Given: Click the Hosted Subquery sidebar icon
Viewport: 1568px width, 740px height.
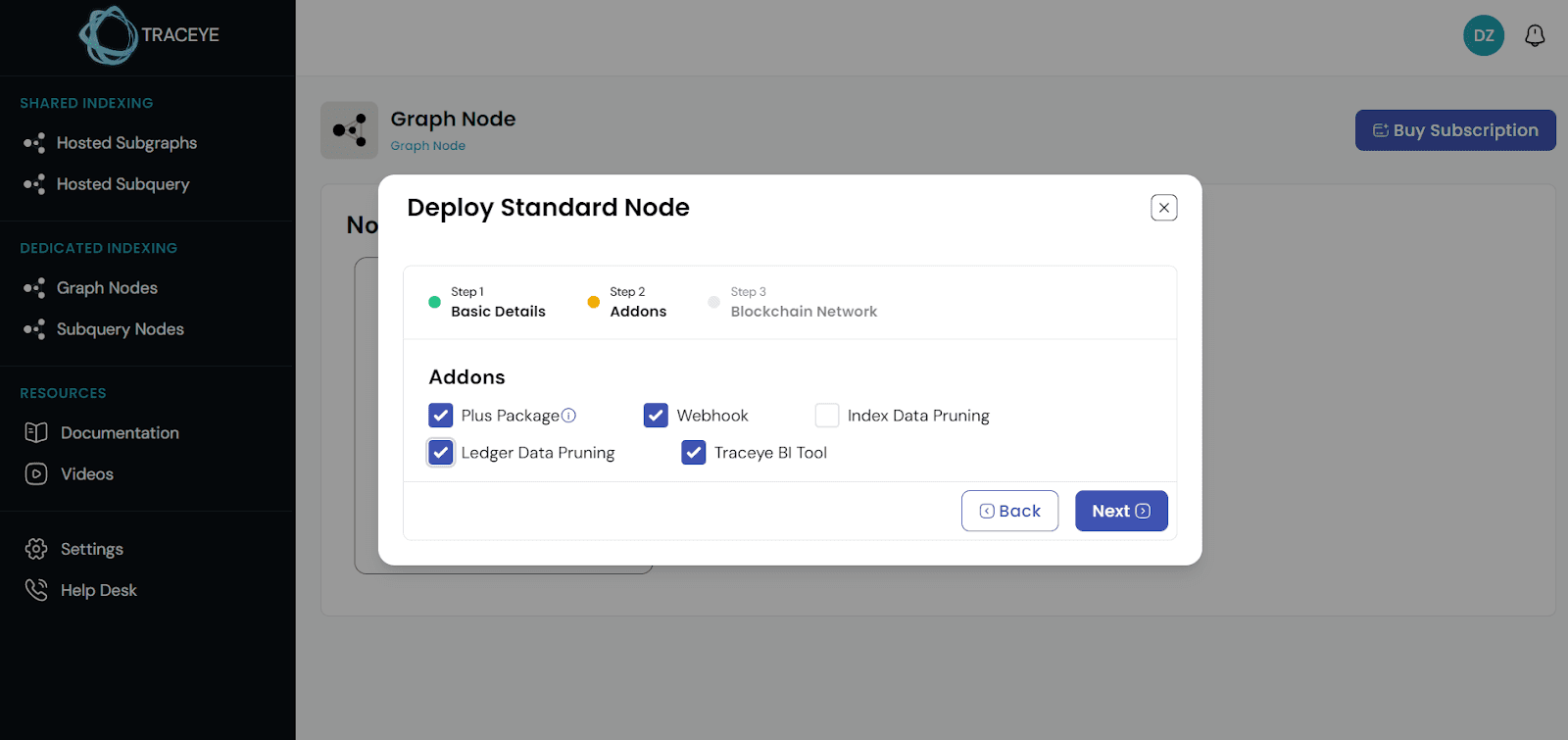Looking at the screenshot, I should coord(34,184).
